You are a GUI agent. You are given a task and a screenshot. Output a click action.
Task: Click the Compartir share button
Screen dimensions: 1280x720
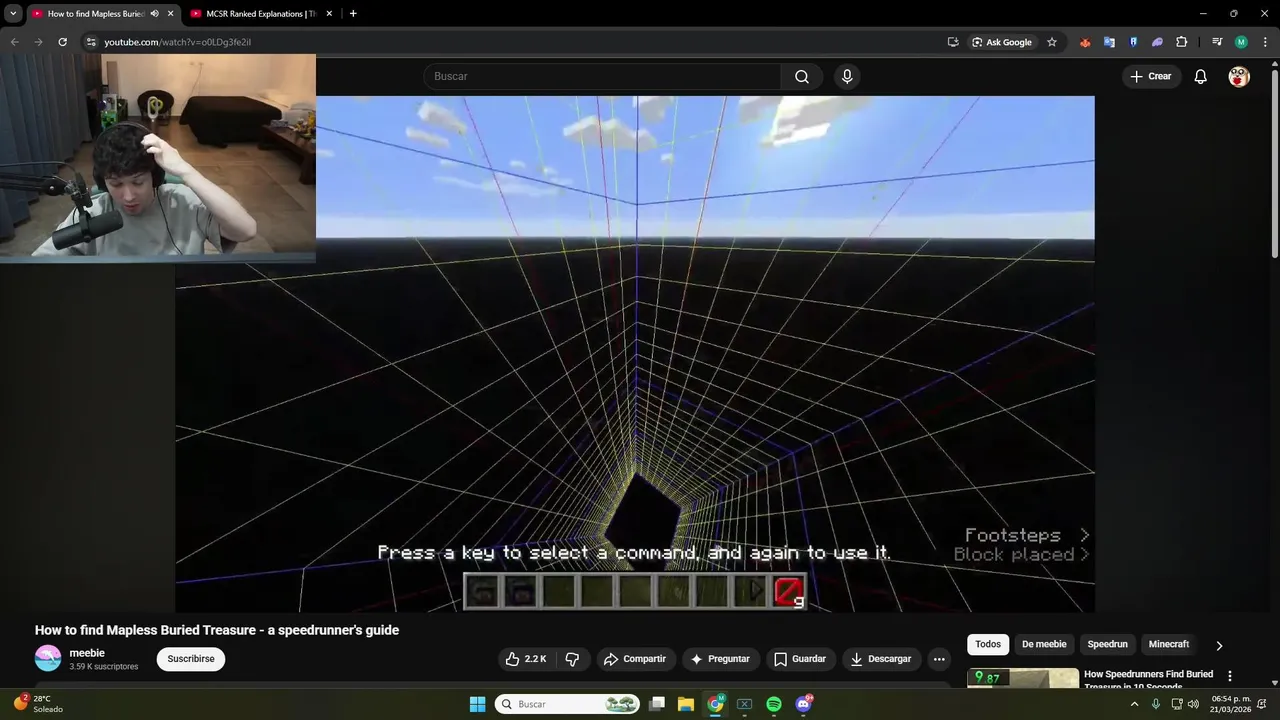pyautogui.click(x=635, y=659)
